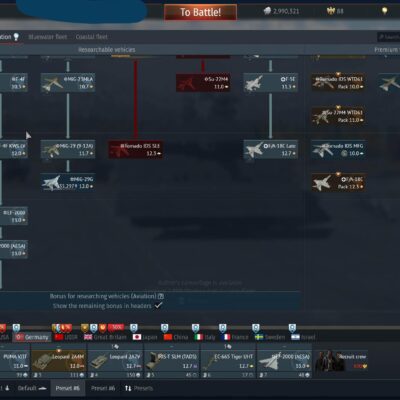Screen dimensions: 400x400
Task: Click the lightbulb icon in top bar
Action: (384, 11)
